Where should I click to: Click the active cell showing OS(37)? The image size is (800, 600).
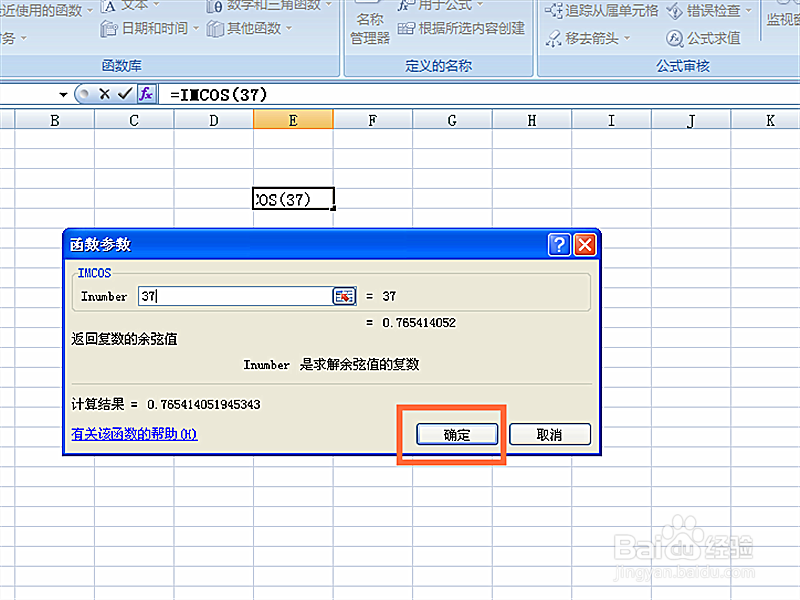coord(293,199)
